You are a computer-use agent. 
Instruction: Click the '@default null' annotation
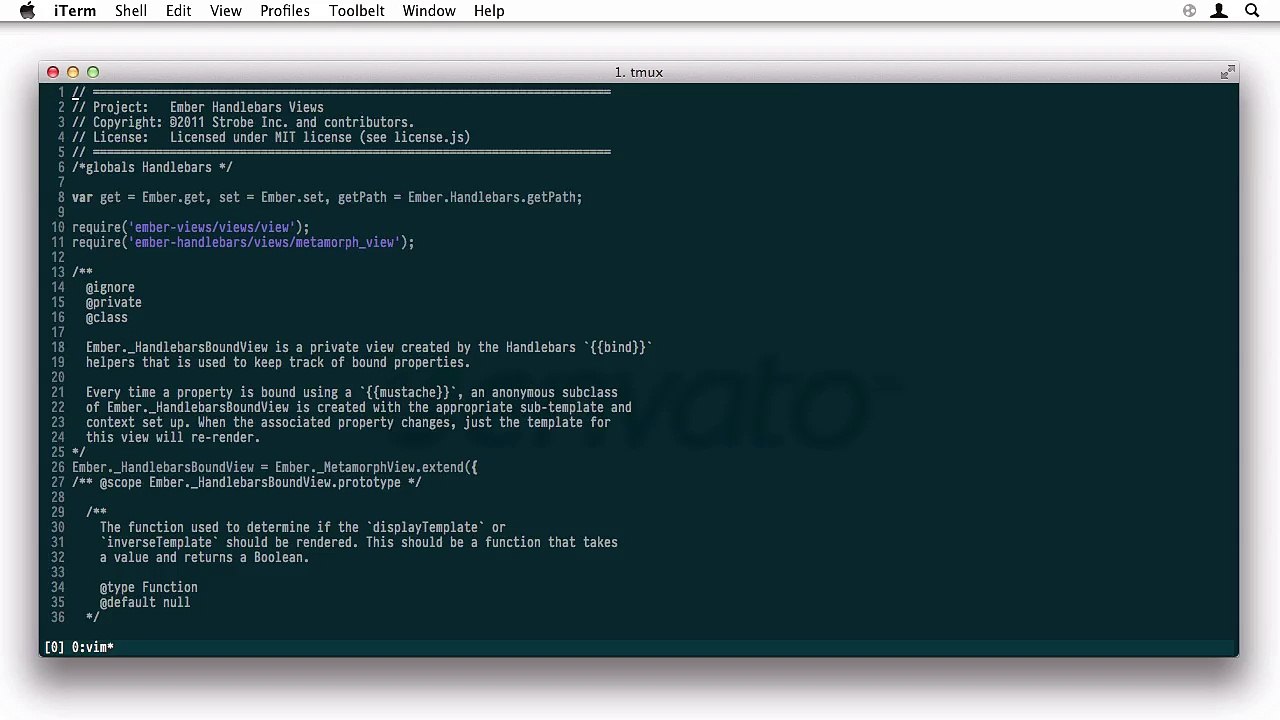pyautogui.click(x=145, y=602)
